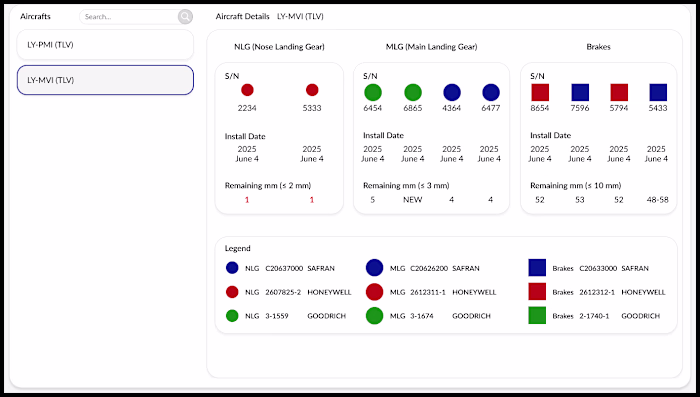The height and width of the screenshot is (397, 700).
Task: Click Remaining mm (≤ 10 mm) label
Action: tap(576, 186)
